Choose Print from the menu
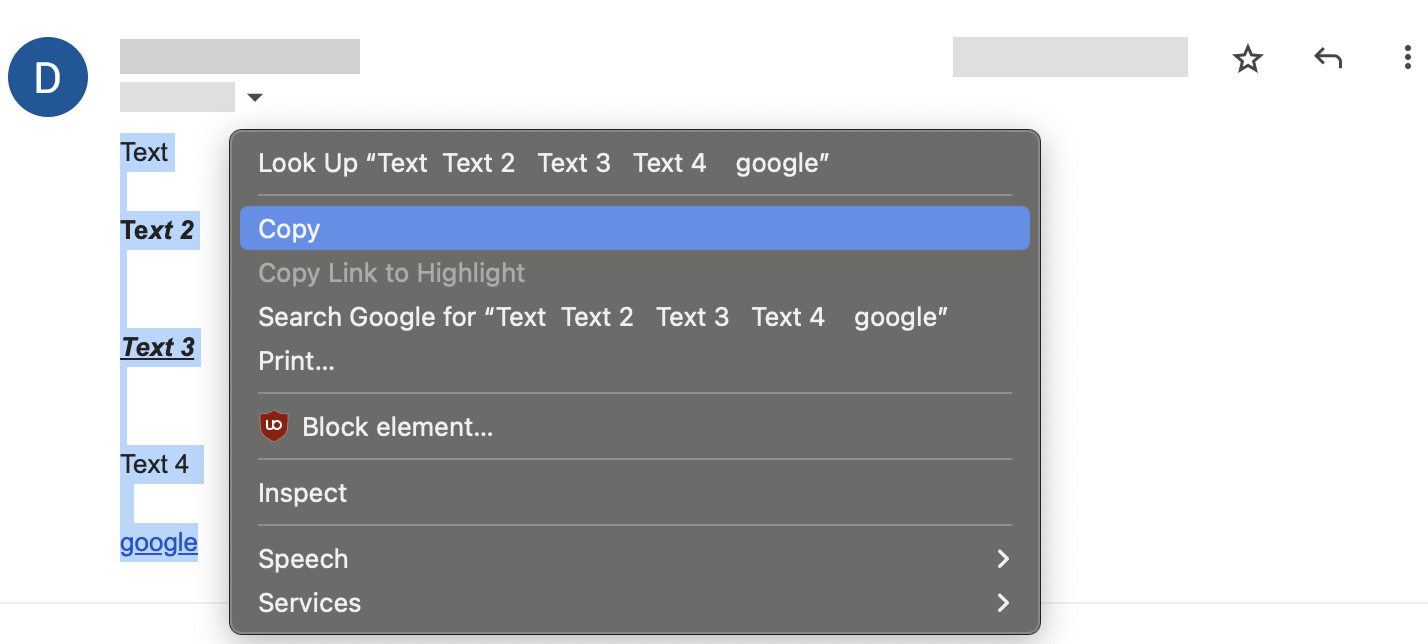Image resolution: width=1428 pixels, height=644 pixels. click(x=296, y=361)
